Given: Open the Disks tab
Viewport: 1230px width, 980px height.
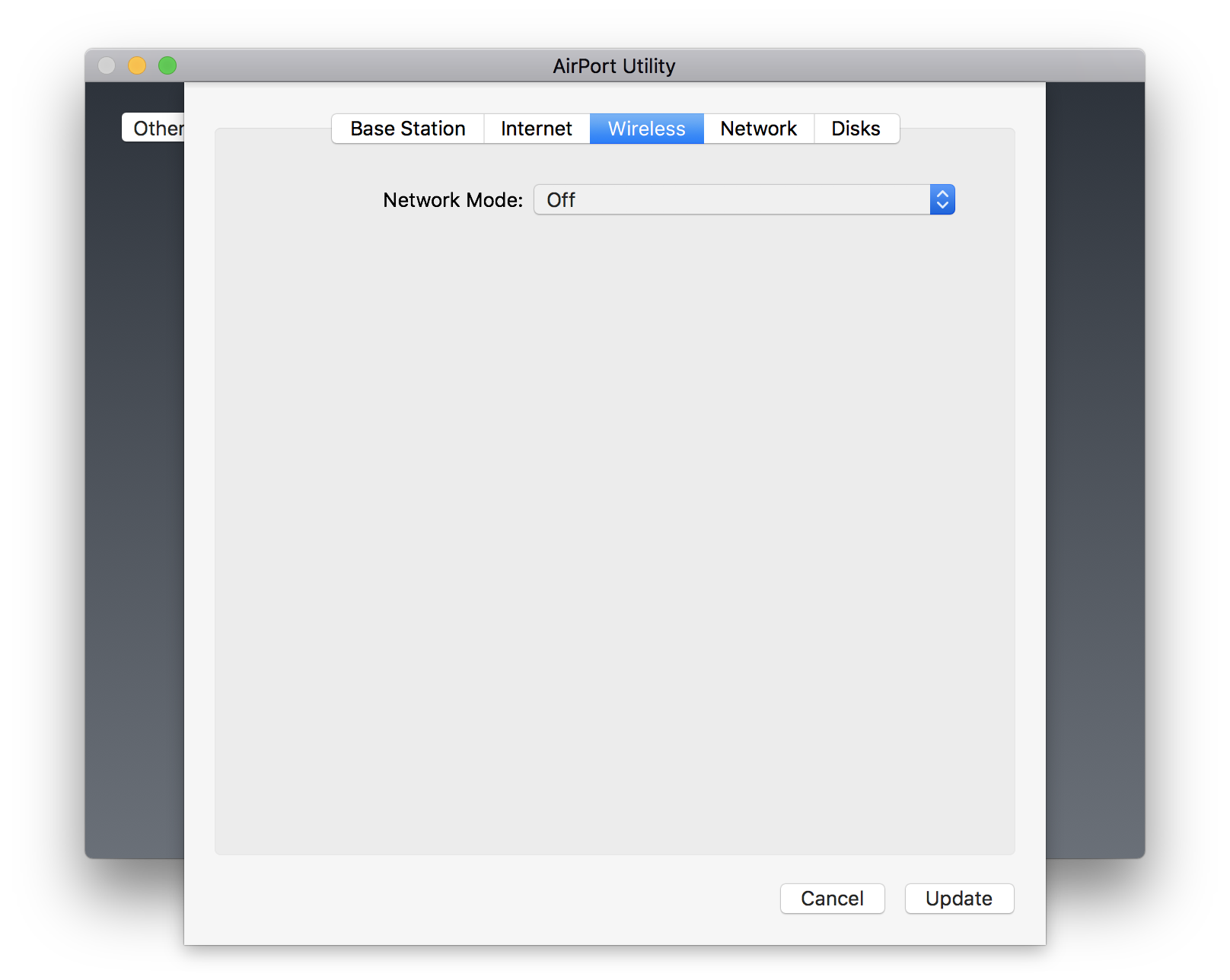Looking at the screenshot, I should coord(856,129).
